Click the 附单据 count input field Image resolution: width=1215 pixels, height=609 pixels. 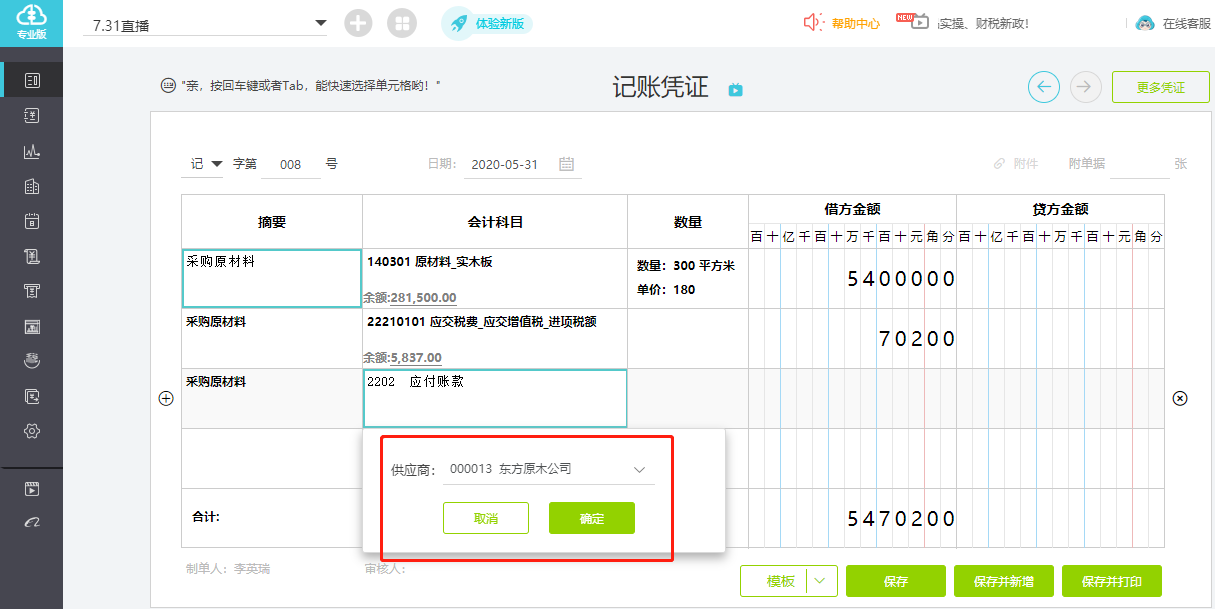[1140, 164]
